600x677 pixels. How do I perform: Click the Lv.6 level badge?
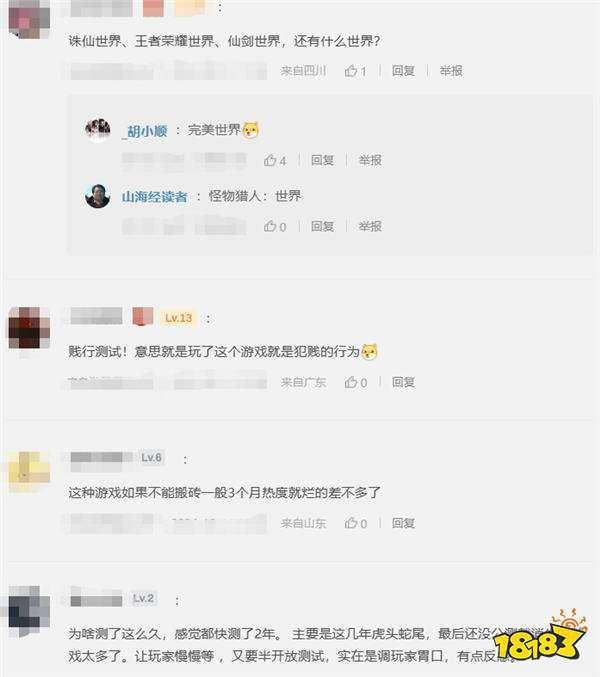151,458
